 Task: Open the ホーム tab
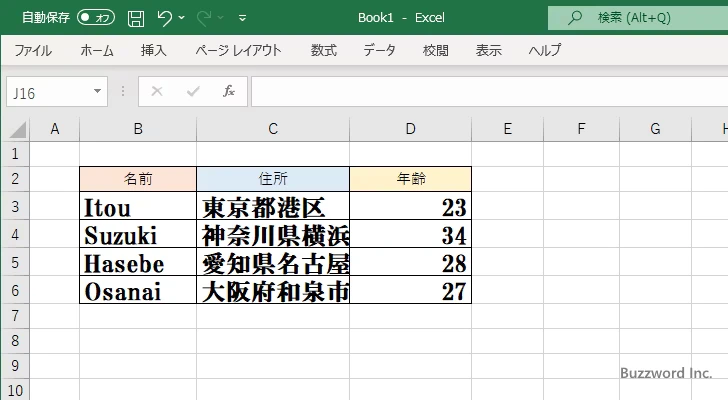[97, 50]
